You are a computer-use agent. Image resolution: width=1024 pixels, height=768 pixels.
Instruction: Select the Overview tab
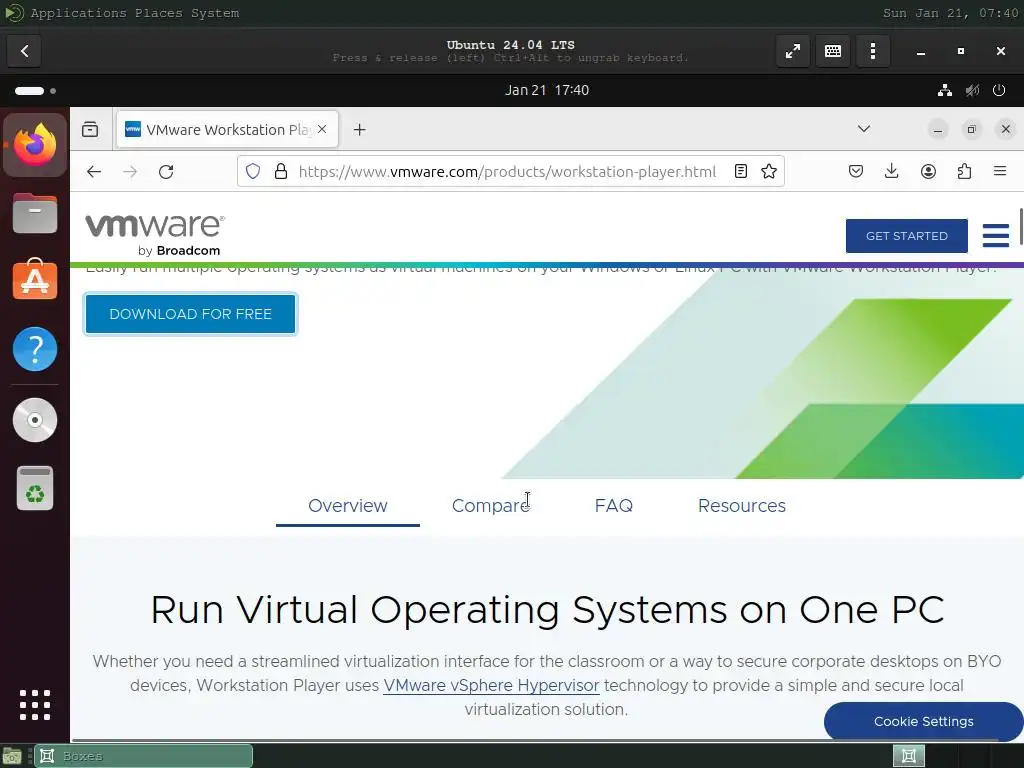(347, 505)
